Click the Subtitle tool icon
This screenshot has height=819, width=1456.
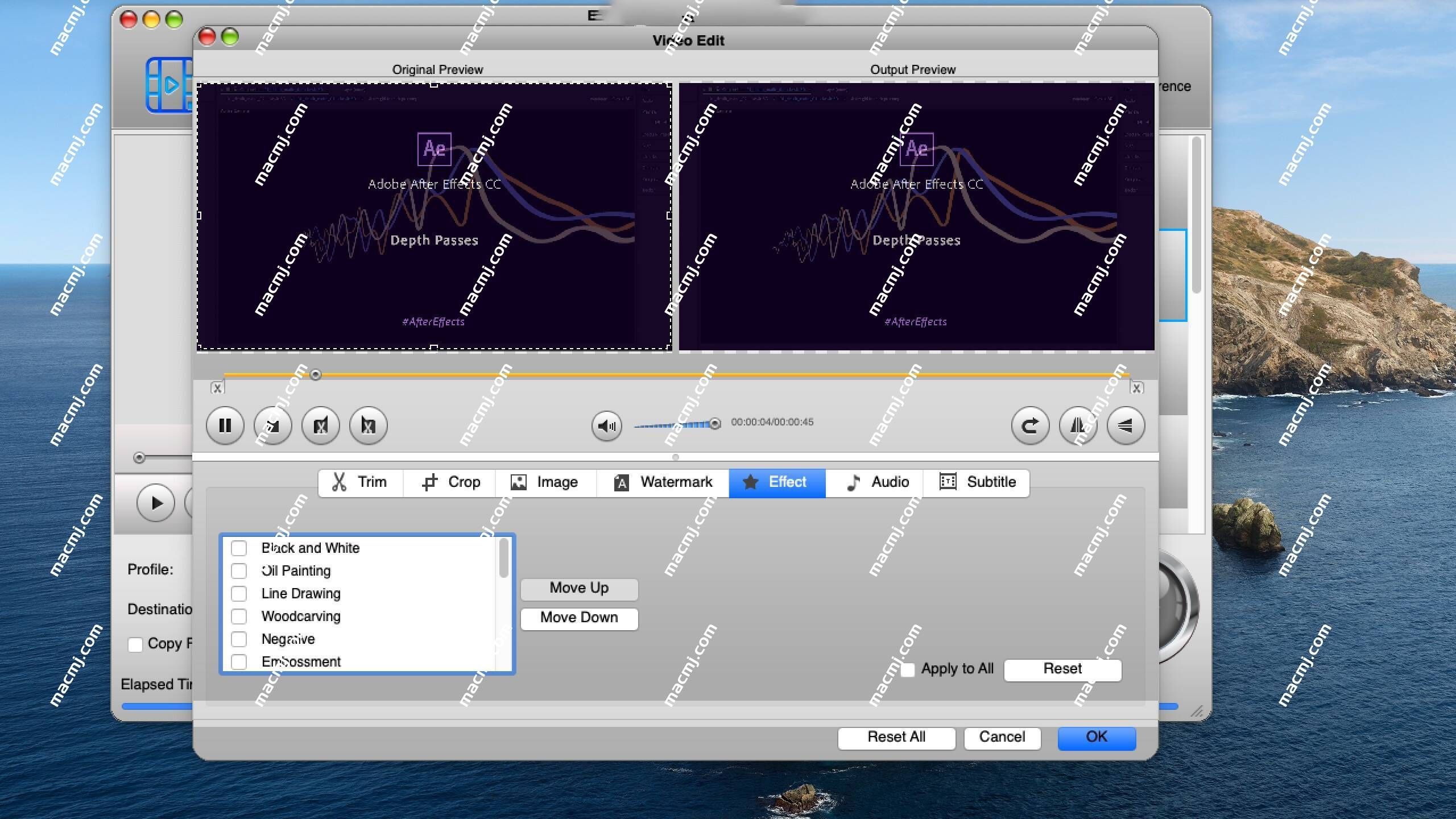(947, 482)
